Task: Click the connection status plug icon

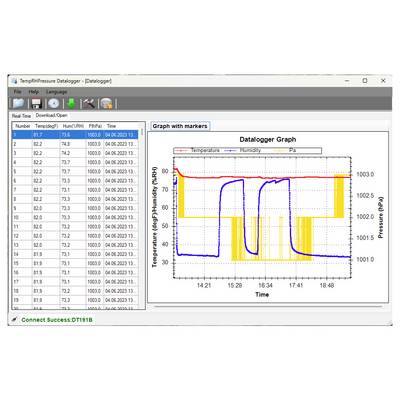Action: (14, 320)
